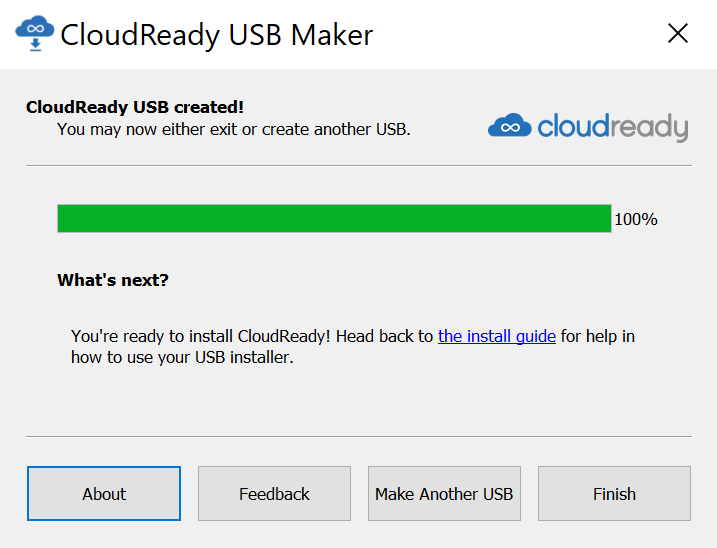Viewport: 717px width, 548px height.
Task: Click the blue cloud infinity logo graphic
Action: (509, 125)
